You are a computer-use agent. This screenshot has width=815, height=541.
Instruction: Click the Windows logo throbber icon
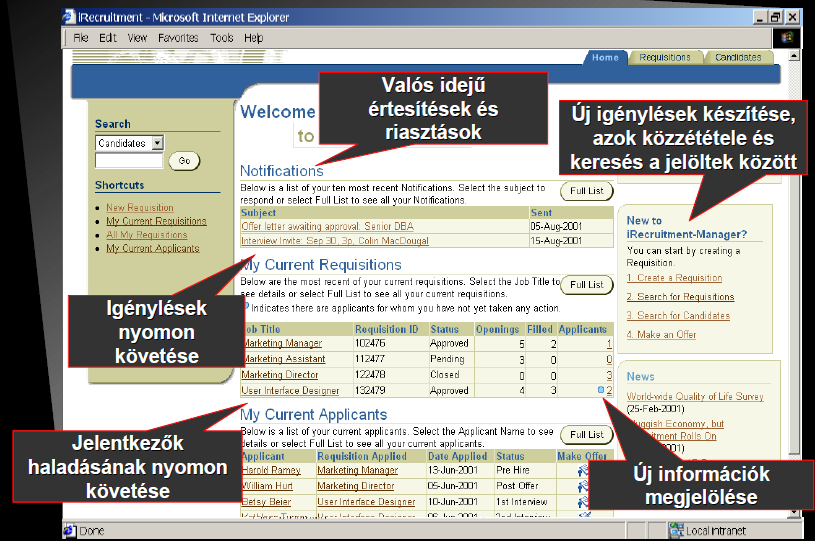pos(787,37)
